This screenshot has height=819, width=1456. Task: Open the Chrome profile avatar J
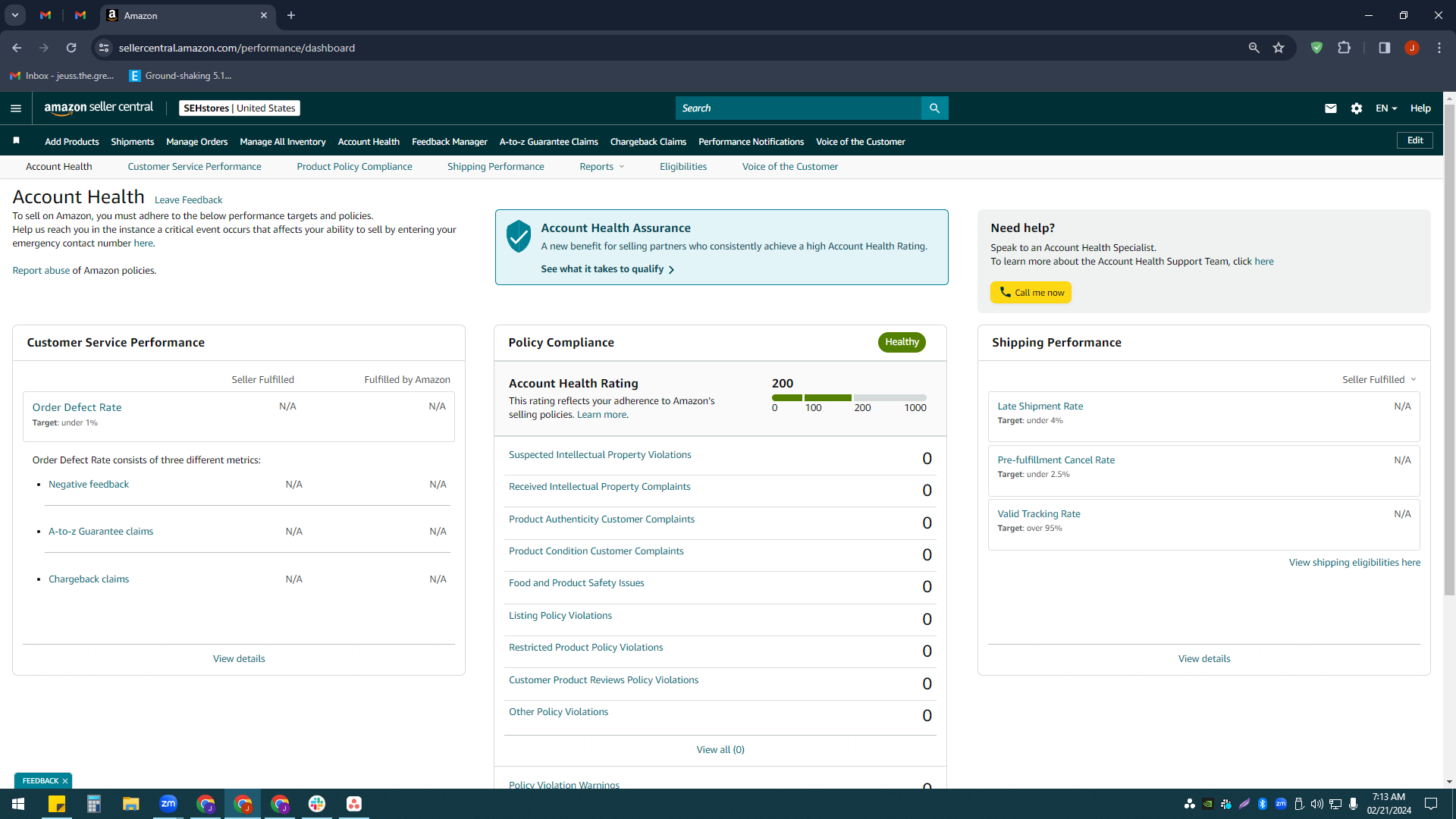pyautogui.click(x=1411, y=48)
